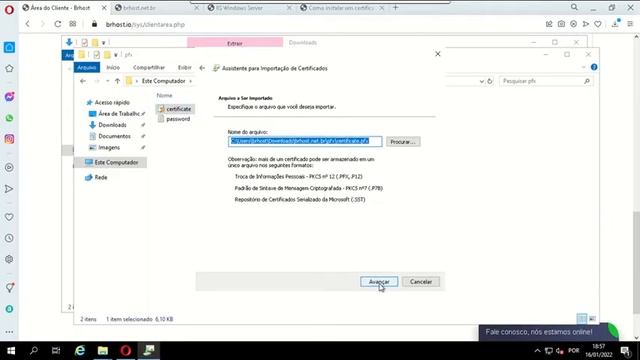The width and height of the screenshot is (640, 360).
Task: Open the Arquivo tab in File Explorer
Action: (x=87, y=67)
